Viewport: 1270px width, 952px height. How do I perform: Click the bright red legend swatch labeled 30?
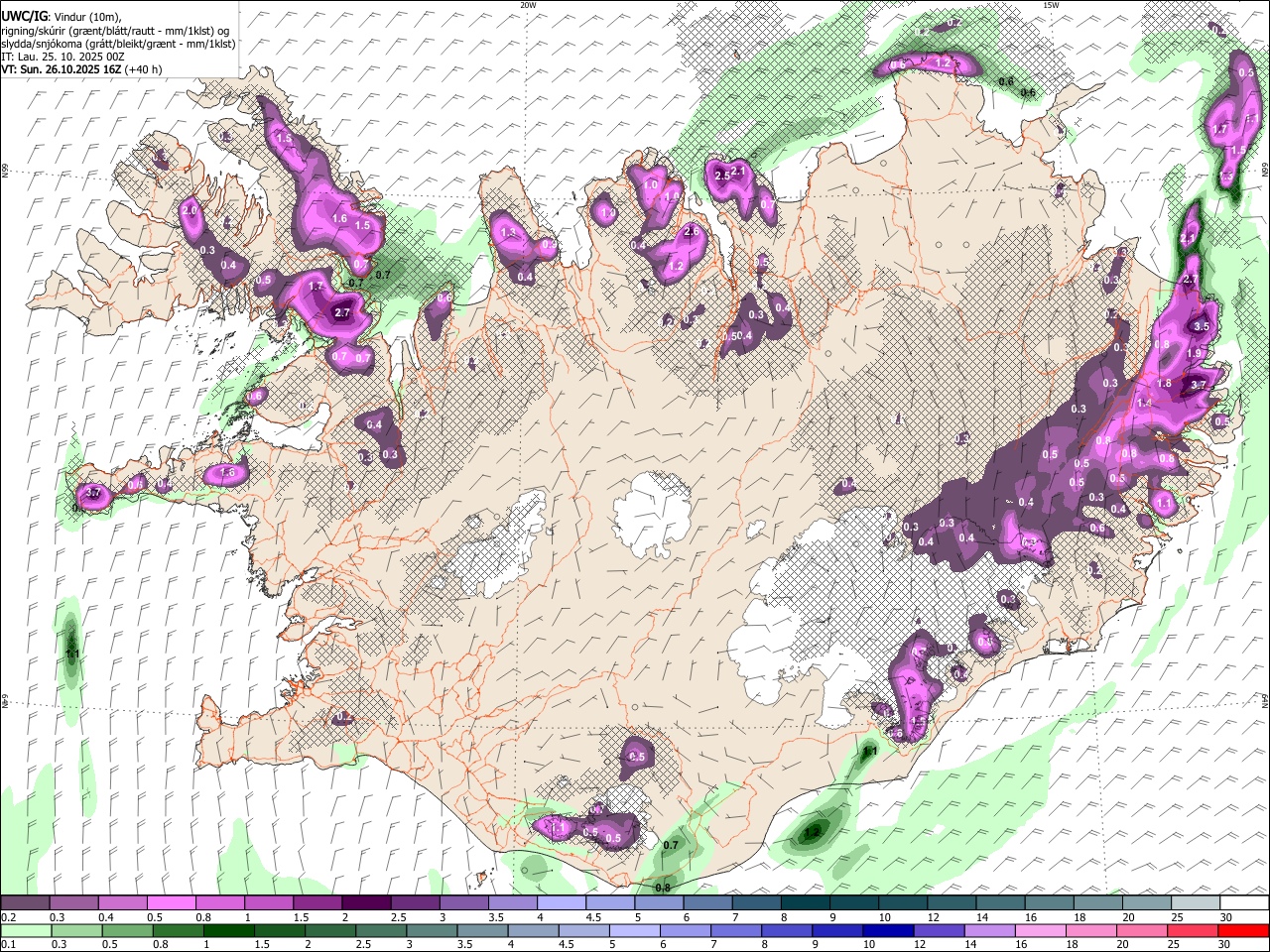point(1244,930)
